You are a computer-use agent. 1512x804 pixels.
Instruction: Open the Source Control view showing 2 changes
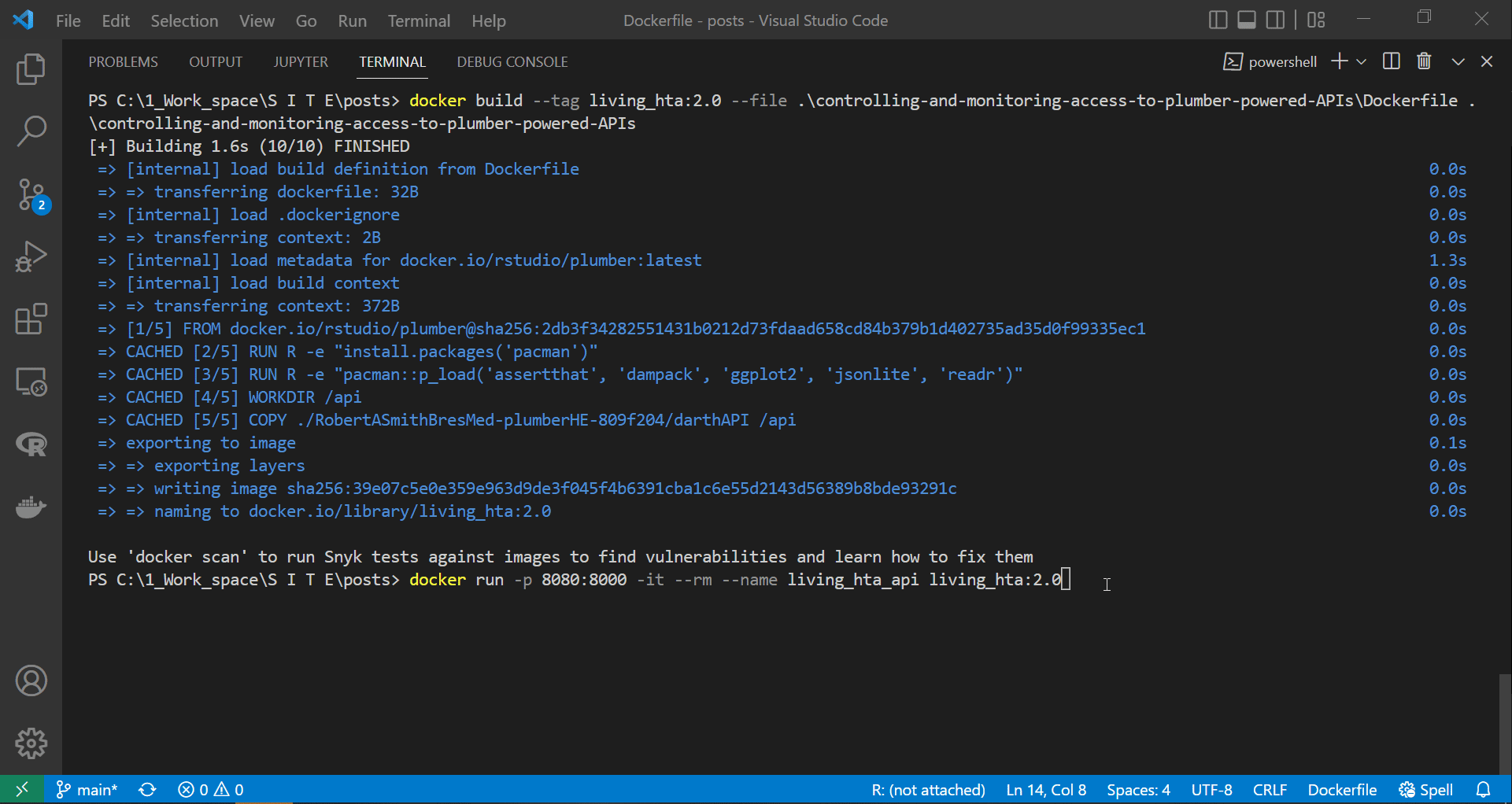pyautogui.click(x=31, y=194)
